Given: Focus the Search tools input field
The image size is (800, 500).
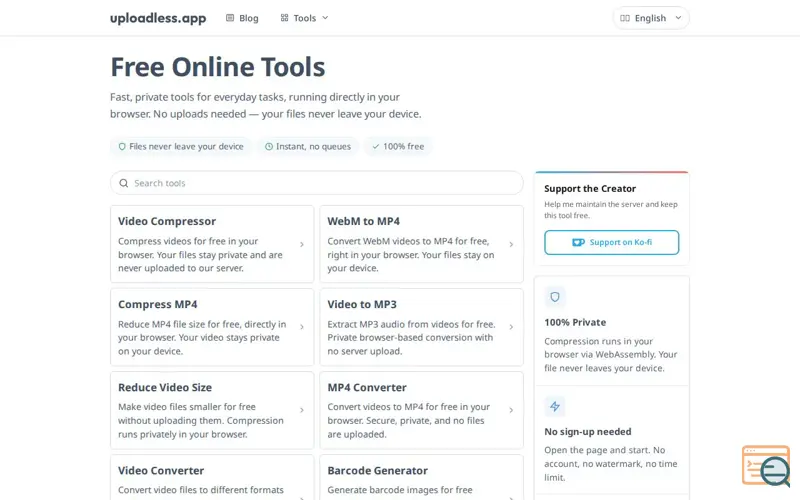Looking at the screenshot, I should (317, 183).
